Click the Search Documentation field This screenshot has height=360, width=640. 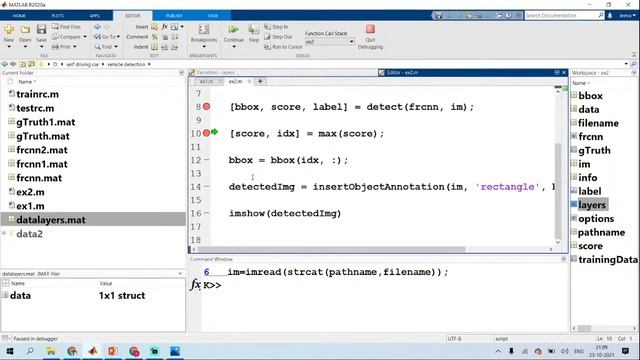[x=561, y=16]
